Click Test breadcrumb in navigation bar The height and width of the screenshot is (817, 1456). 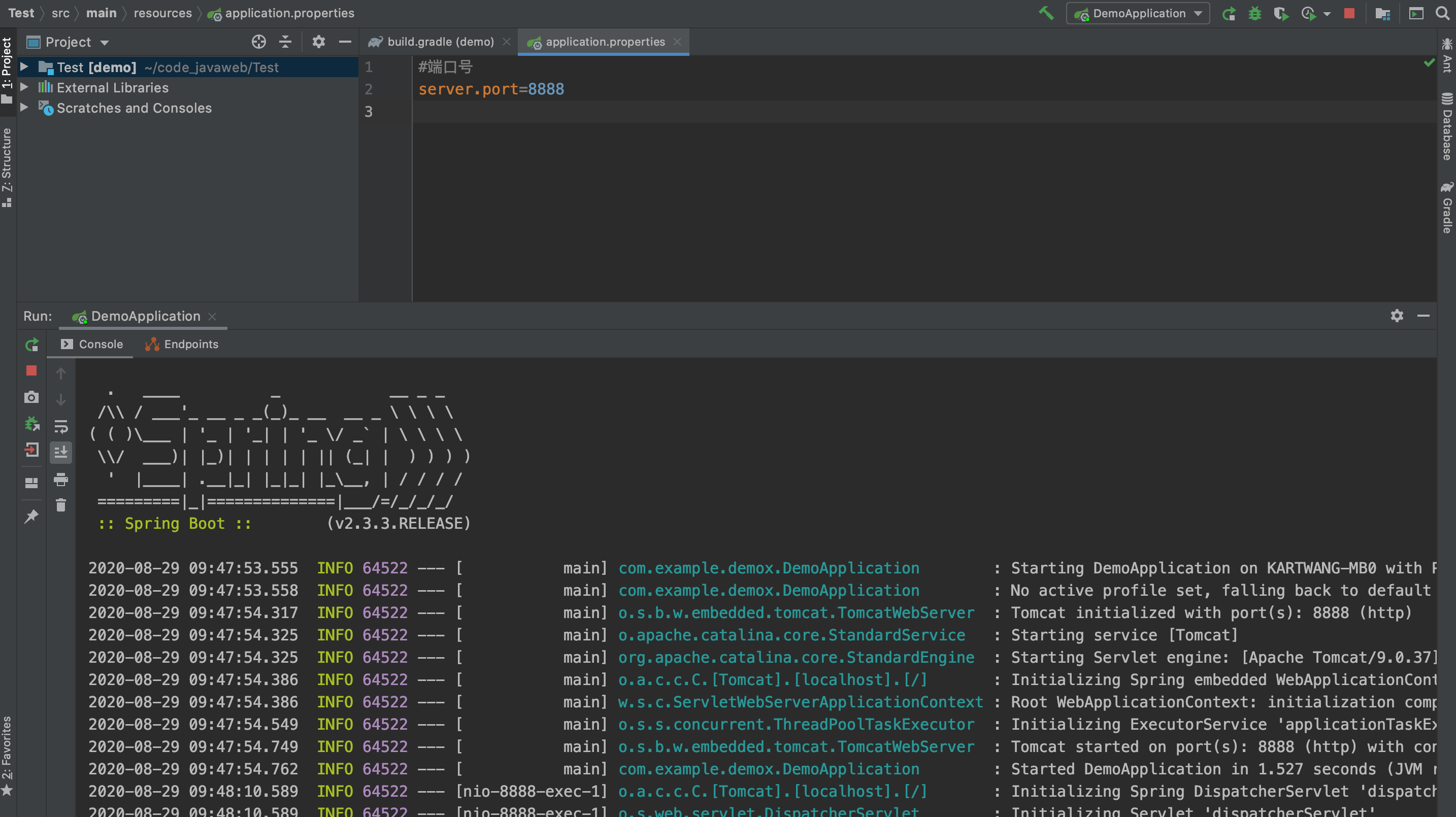click(21, 13)
